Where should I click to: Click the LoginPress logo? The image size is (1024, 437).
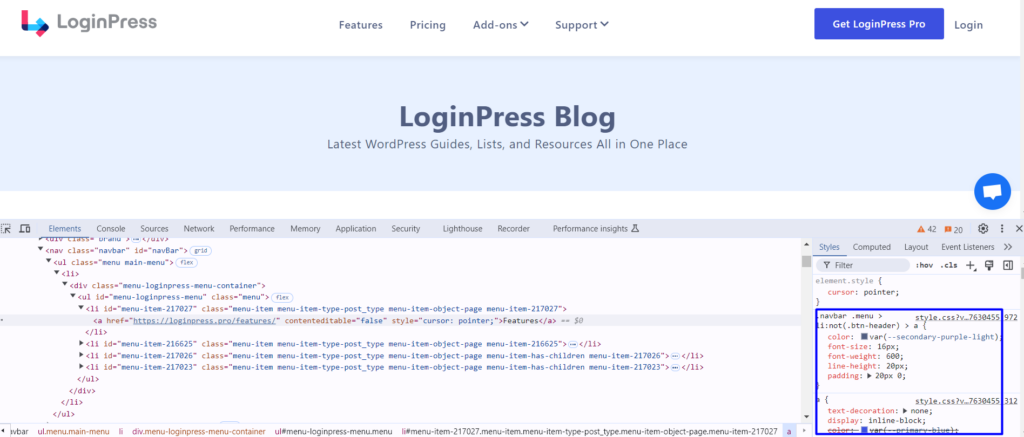89,23
